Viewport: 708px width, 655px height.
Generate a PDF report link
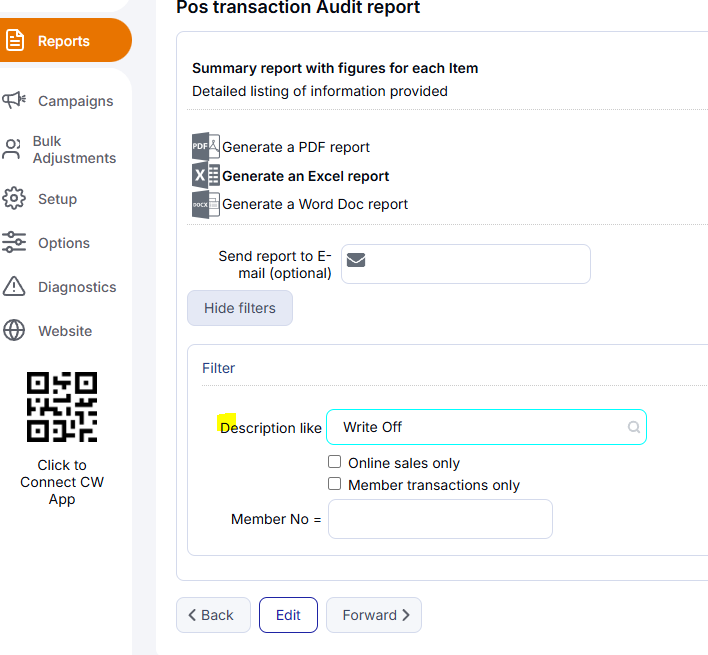pos(296,147)
